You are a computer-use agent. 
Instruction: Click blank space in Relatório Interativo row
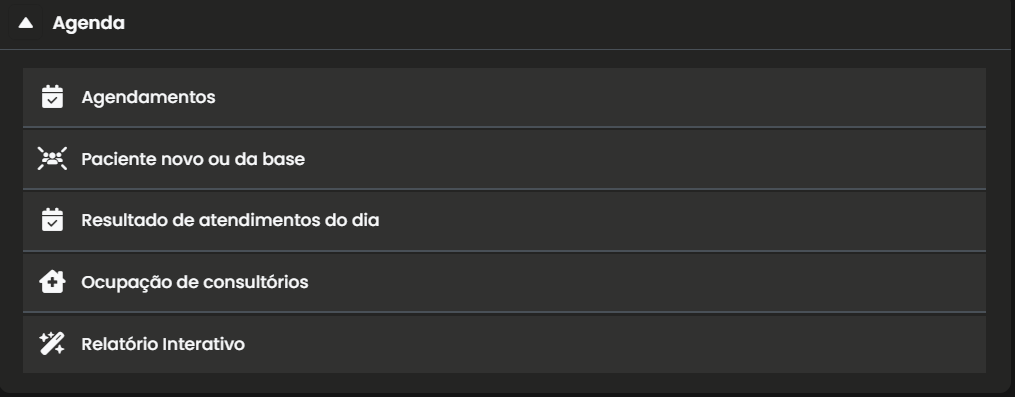coord(615,344)
